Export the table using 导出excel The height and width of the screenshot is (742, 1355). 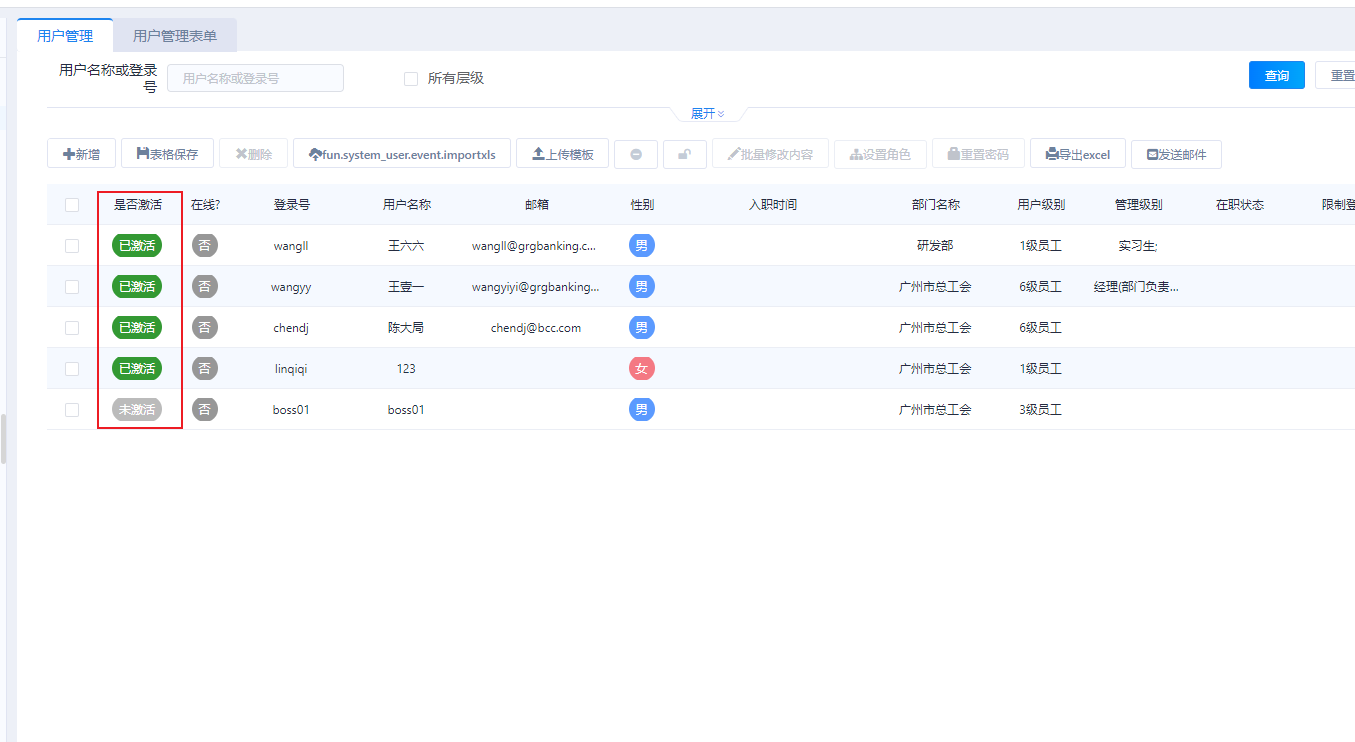1078,154
